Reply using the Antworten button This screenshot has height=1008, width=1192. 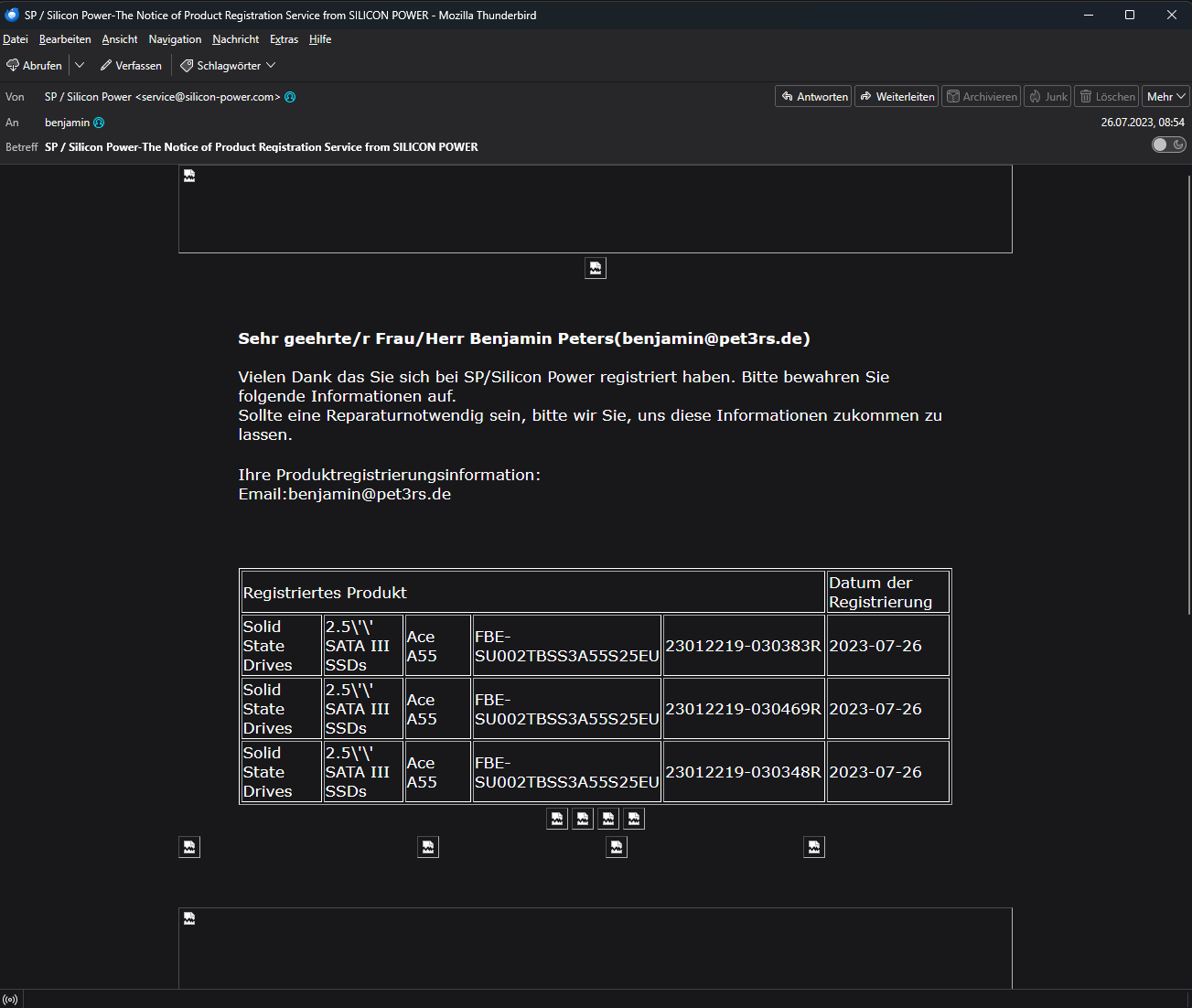(x=813, y=97)
